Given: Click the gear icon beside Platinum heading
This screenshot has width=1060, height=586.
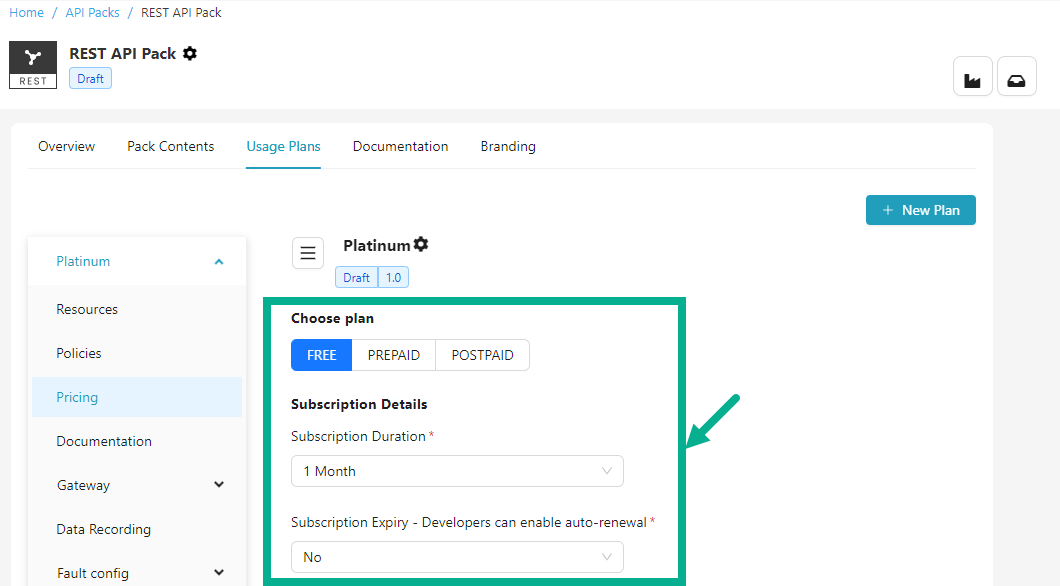Looking at the screenshot, I should [421, 245].
